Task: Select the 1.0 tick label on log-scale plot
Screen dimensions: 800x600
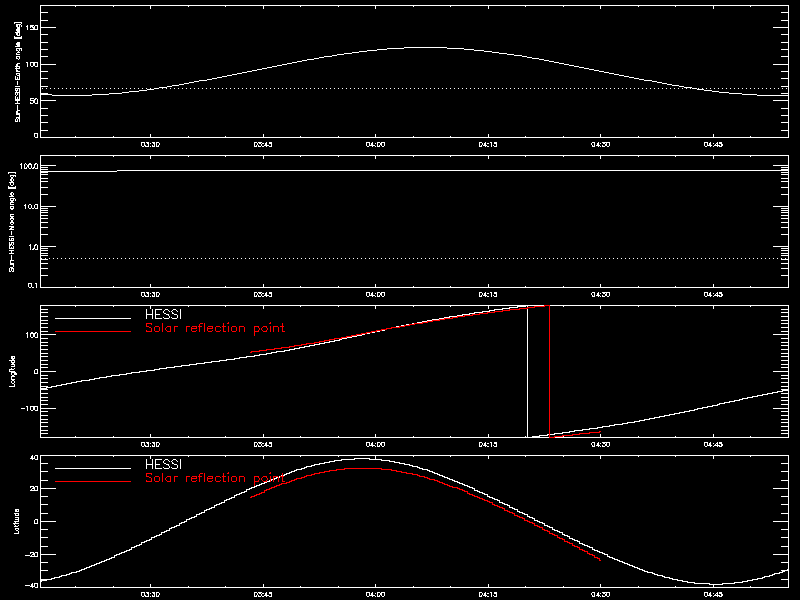Action: point(32,247)
